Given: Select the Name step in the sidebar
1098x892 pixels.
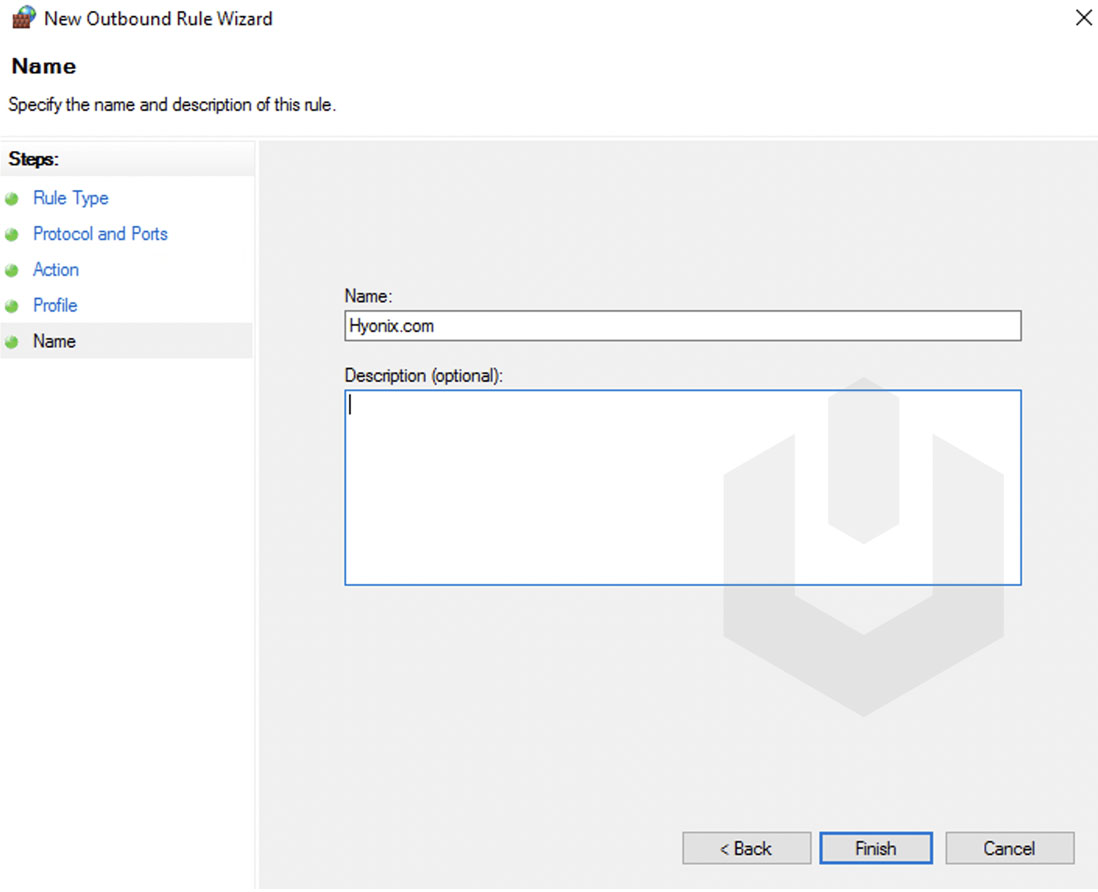Looking at the screenshot, I should 54,341.
